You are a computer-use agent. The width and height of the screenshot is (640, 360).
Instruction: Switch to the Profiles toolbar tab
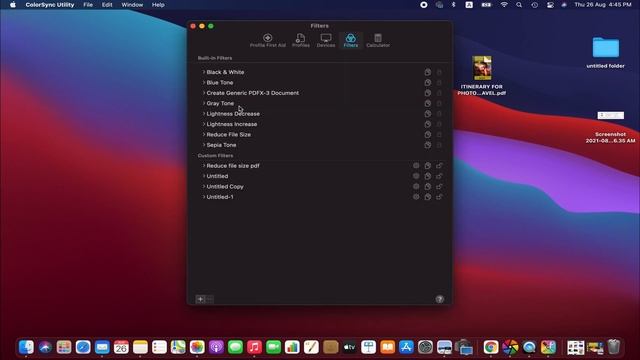tap(300, 41)
